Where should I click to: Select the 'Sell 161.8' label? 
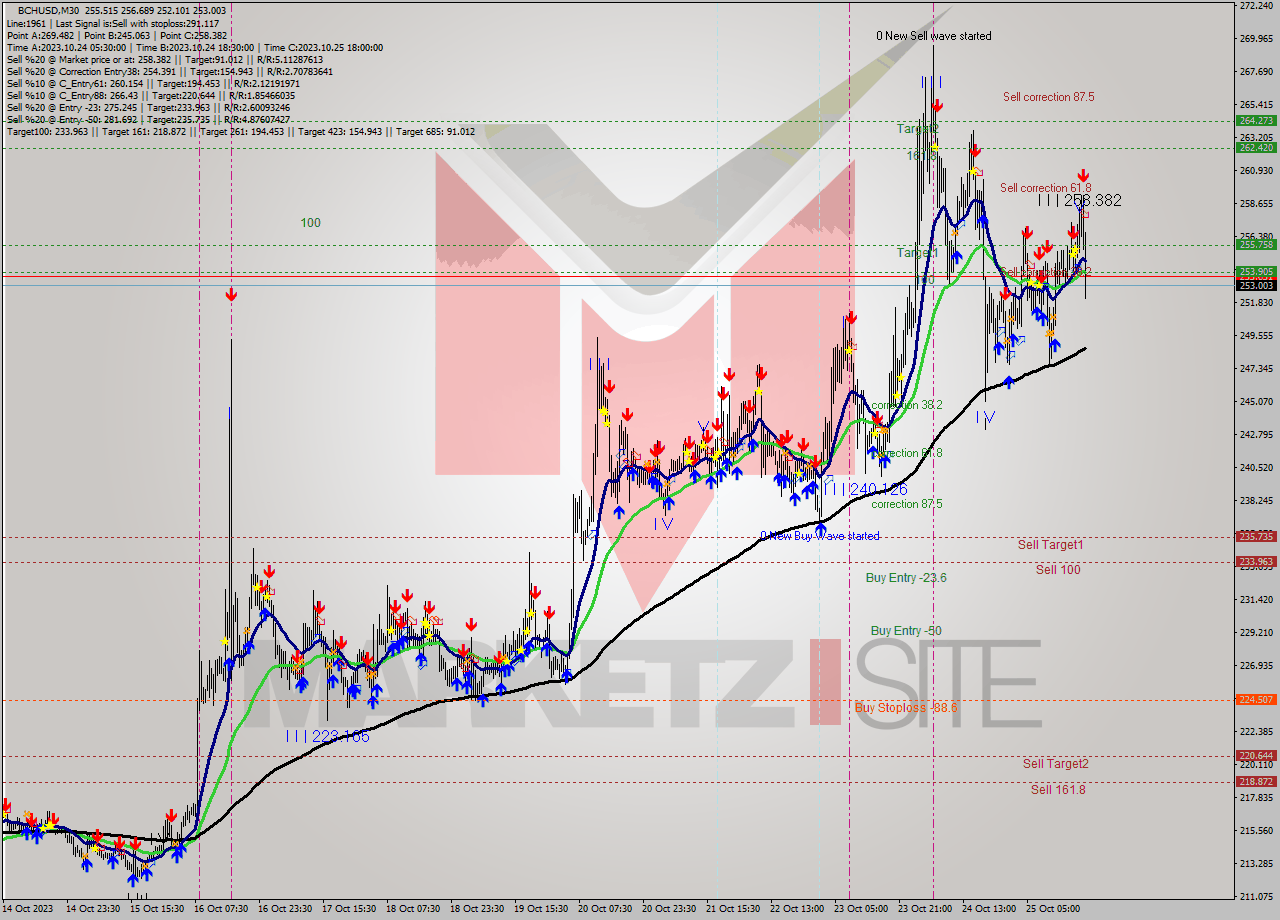(x=1058, y=790)
